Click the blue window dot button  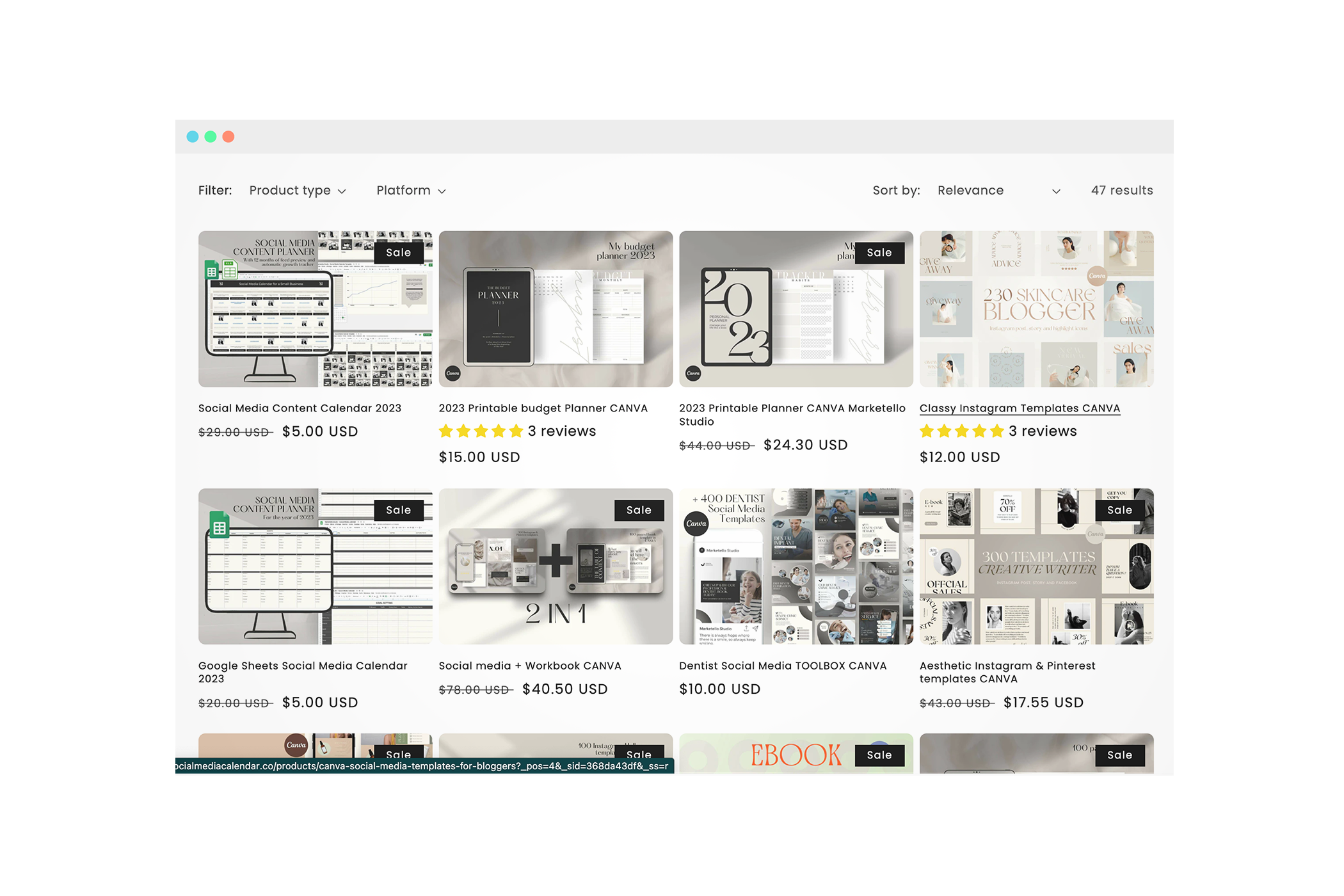[193, 136]
